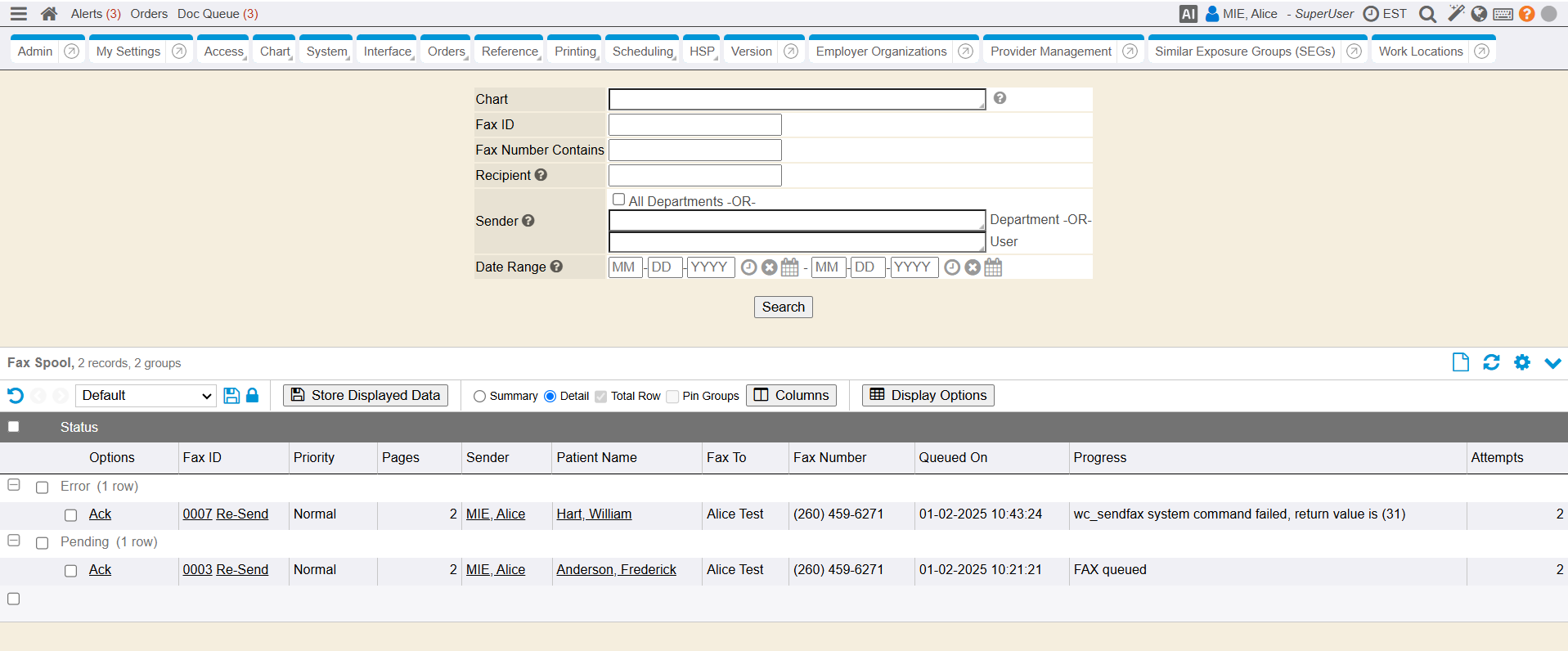Open the gear settings icon for Fax Spool
The width and height of the screenshot is (1568, 651).
pos(1521,362)
